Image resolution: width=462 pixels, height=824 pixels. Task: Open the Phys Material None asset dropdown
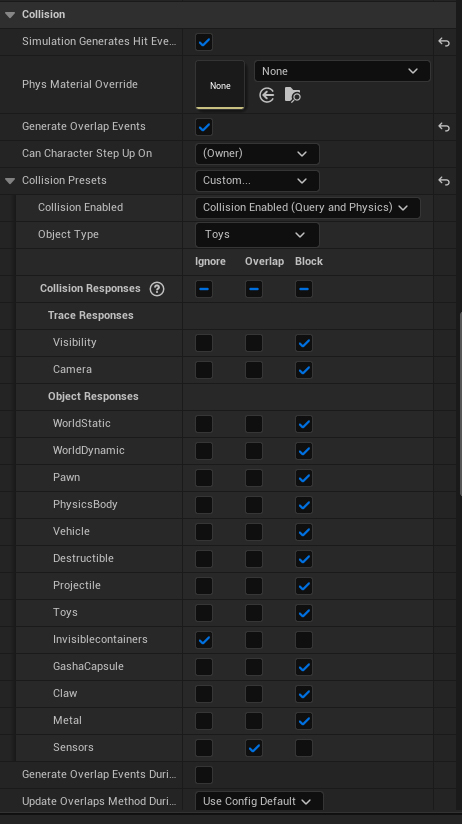point(342,71)
